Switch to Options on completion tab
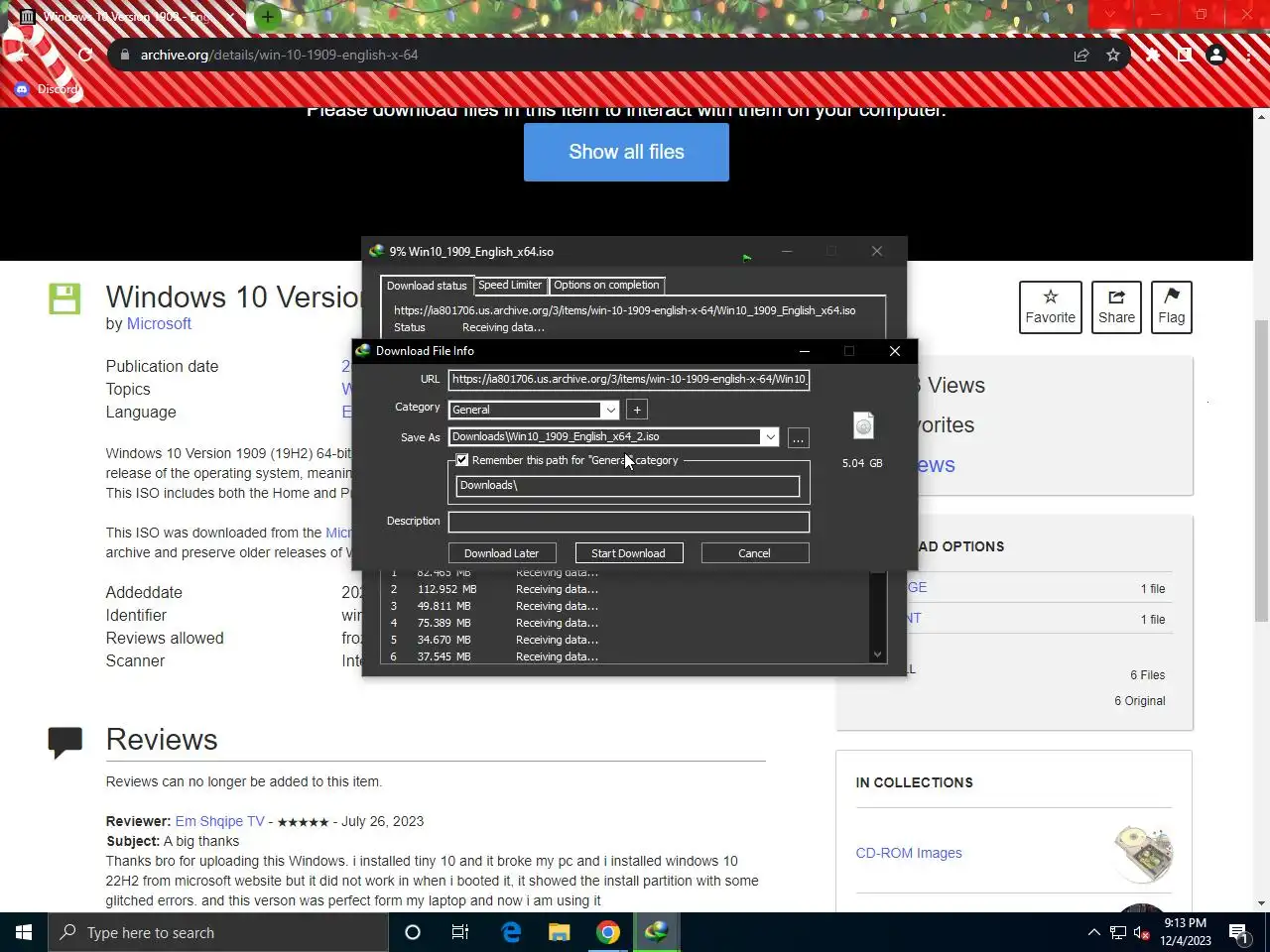 click(606, 285)
